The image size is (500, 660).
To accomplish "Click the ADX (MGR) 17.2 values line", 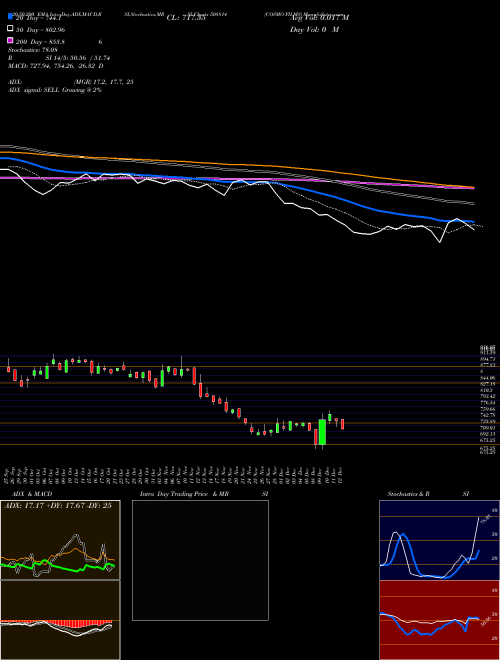I will point(71,82).
